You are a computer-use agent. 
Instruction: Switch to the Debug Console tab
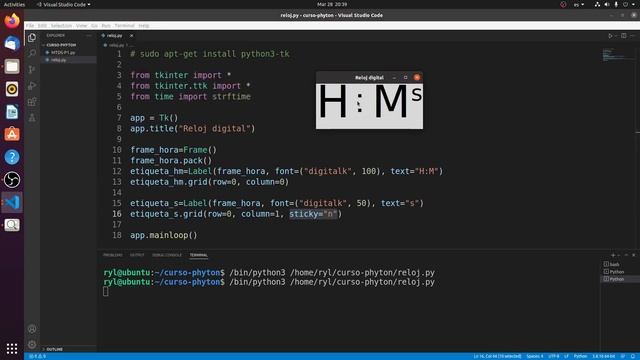click(x=167, y=255)
